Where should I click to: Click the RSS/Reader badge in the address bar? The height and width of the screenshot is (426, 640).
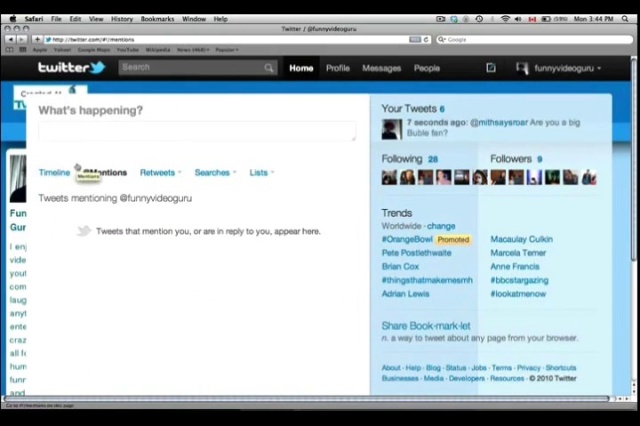[x=415, y=40]
